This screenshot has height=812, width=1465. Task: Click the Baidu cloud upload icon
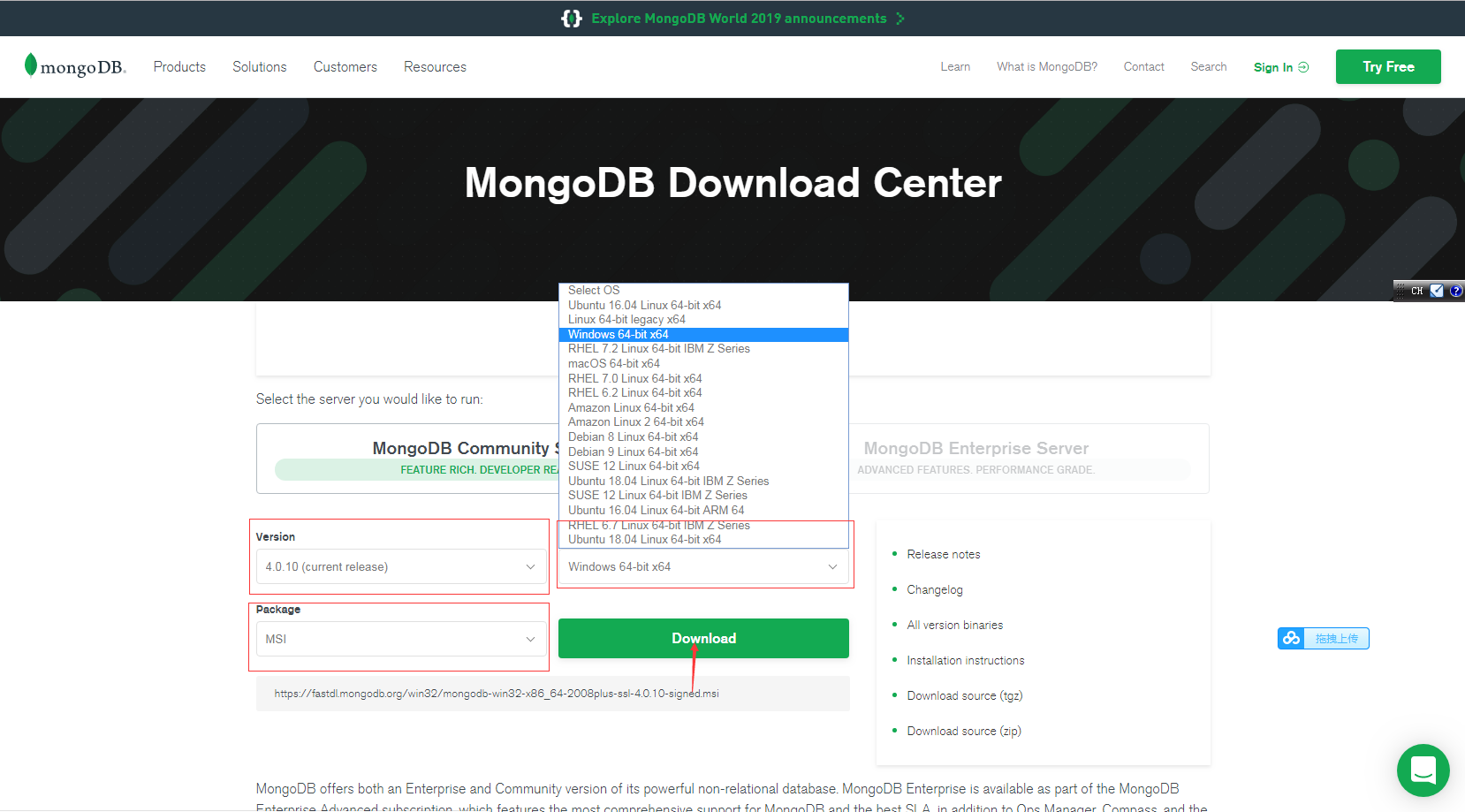pyautogui.click(x=1291, y=638)
